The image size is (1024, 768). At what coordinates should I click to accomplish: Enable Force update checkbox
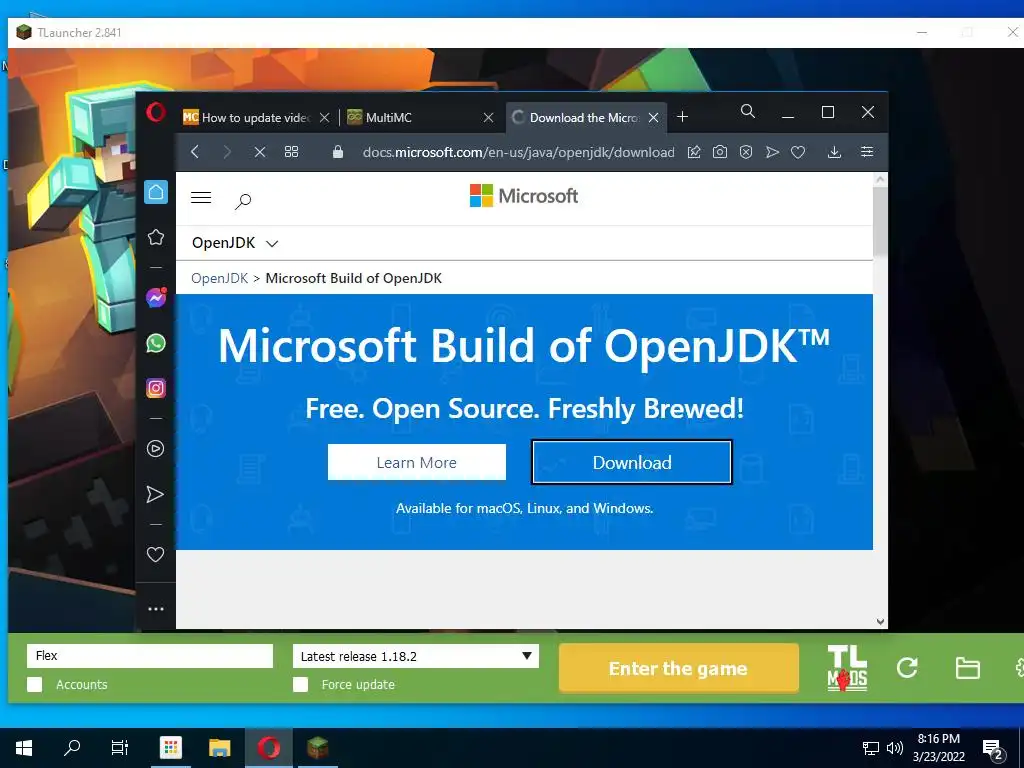pyautogui.click(x=300, y=684)
